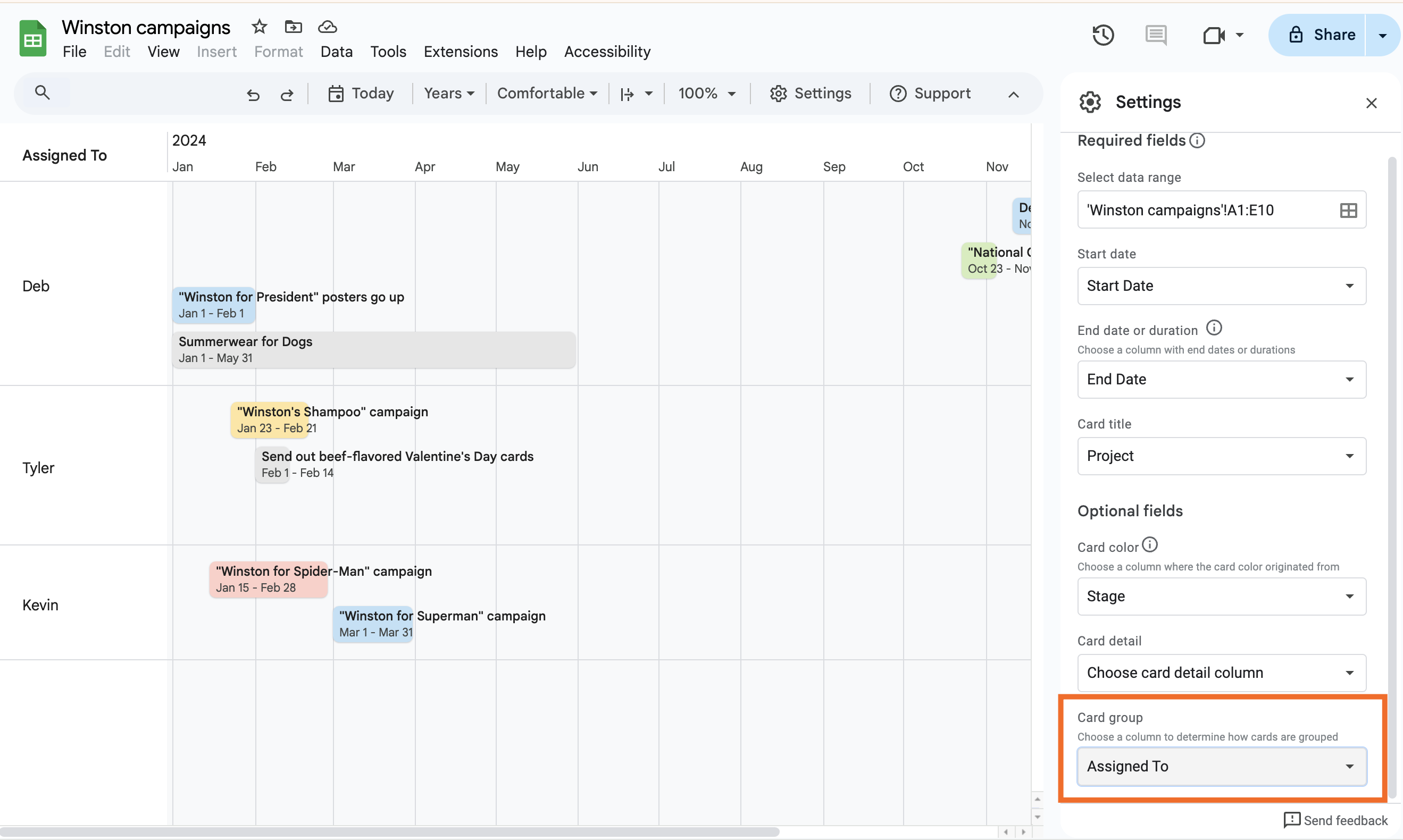
Task: Open version history clock icon
Action: (1103, 35)
